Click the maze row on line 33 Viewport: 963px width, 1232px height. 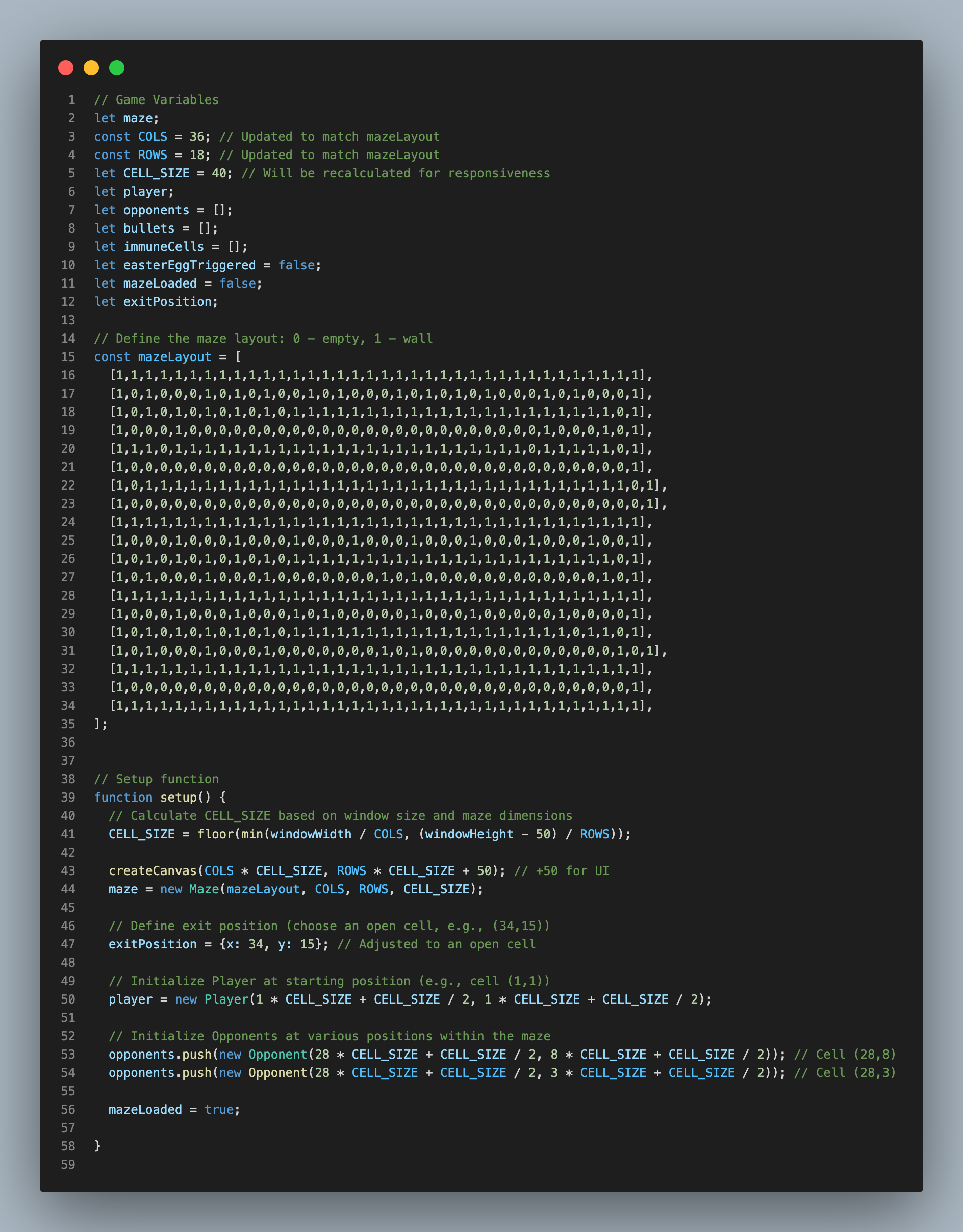coord(381,687)
